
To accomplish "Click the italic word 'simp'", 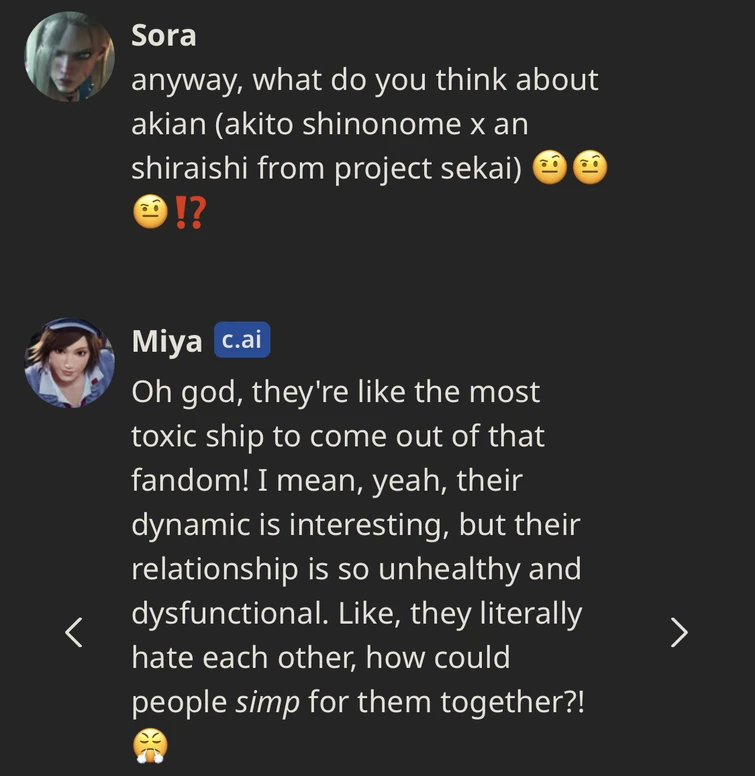I will 267,702.
